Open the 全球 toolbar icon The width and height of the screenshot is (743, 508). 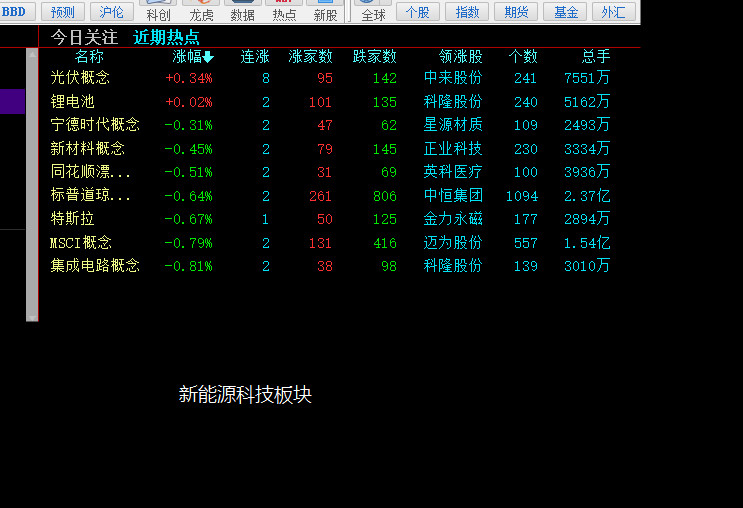pyautogui.click(x=373, y=11)
